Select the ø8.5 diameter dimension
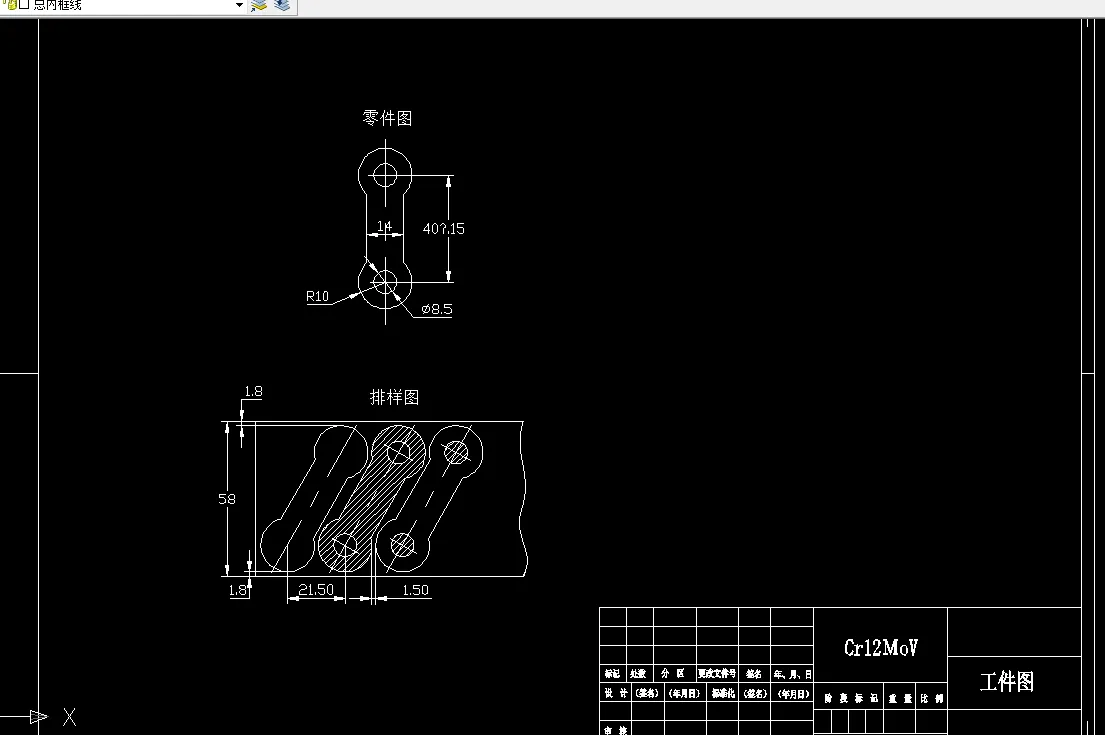This screenshot has width=1105, height=735. click(x=438, y=310)
